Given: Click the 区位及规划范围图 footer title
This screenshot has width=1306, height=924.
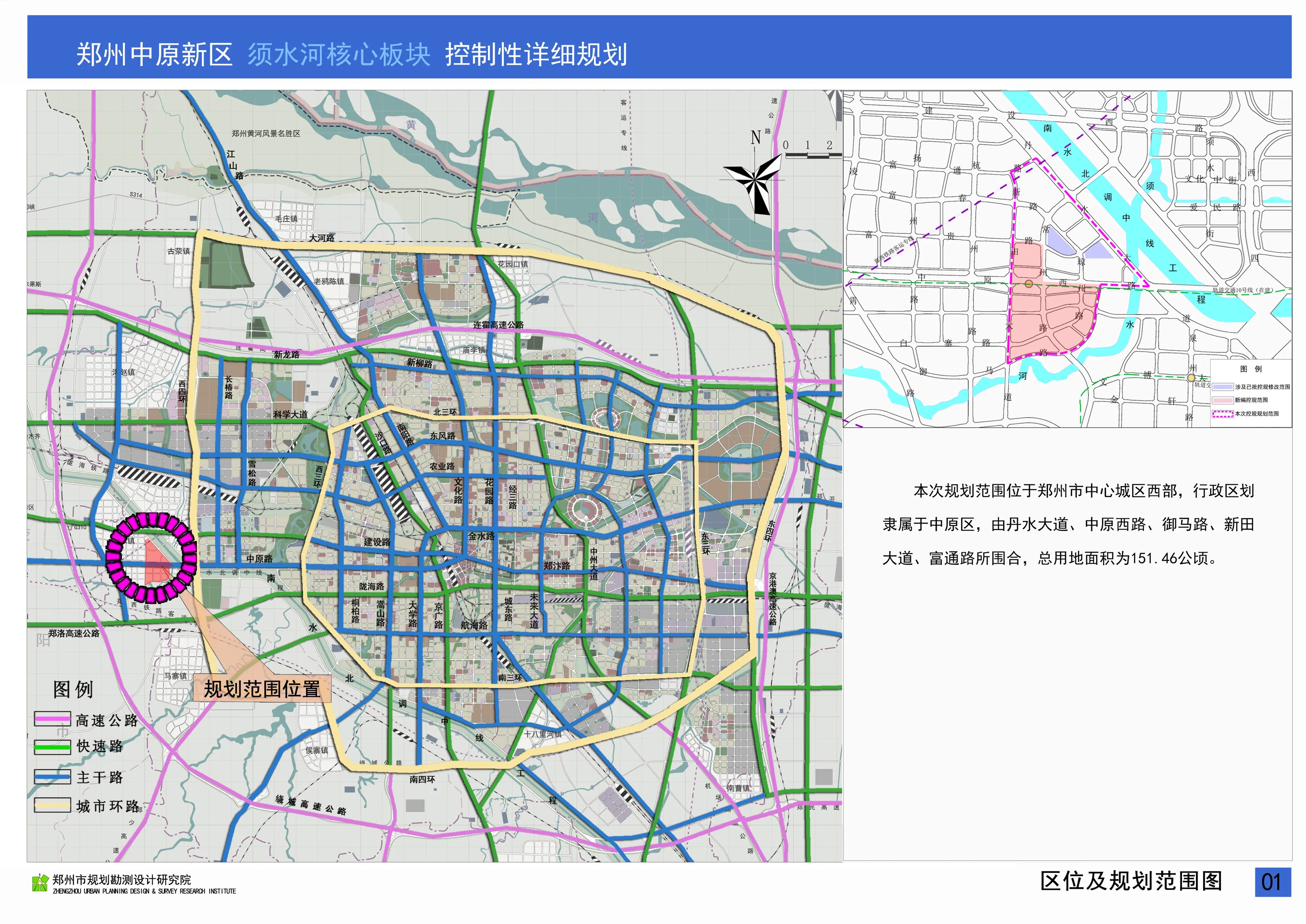Looking at the screenshot, I should pyautogui.click(x=1132, y=881).
